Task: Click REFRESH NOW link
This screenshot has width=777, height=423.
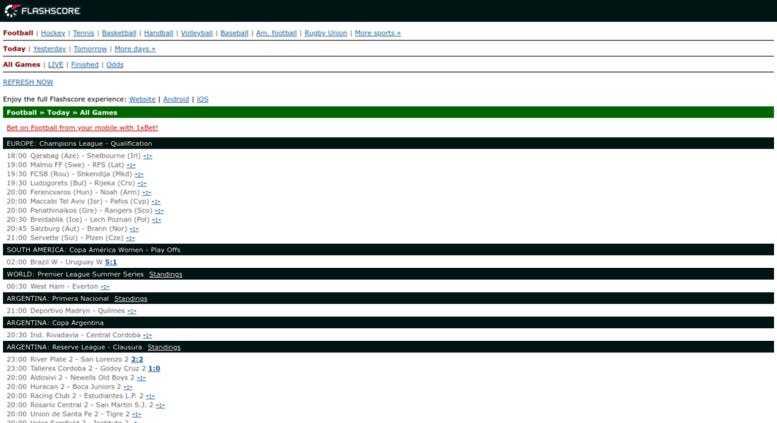Action: coord(28,82)
